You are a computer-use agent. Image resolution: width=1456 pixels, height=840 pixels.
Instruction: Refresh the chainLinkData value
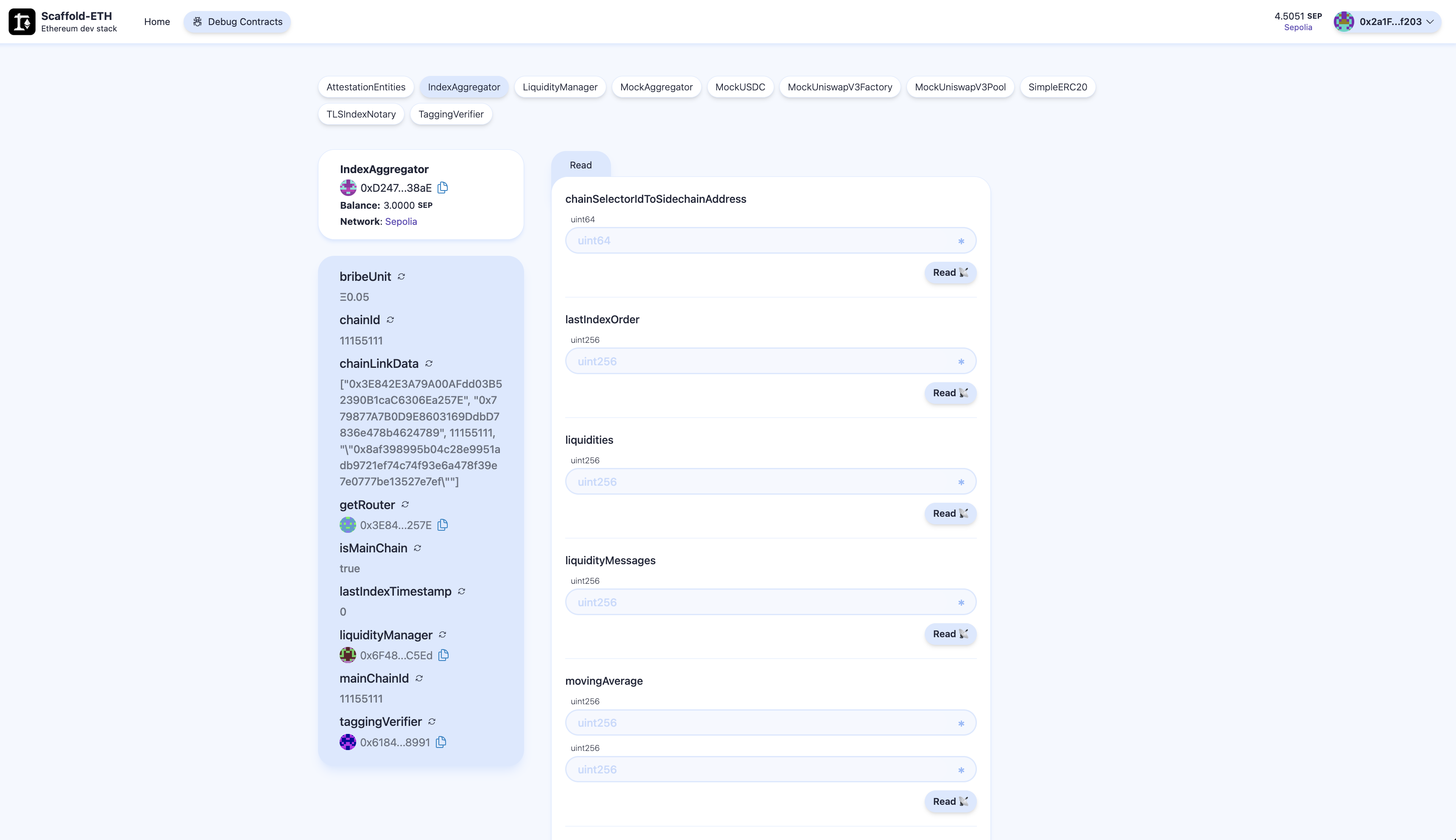click(429, 364)
